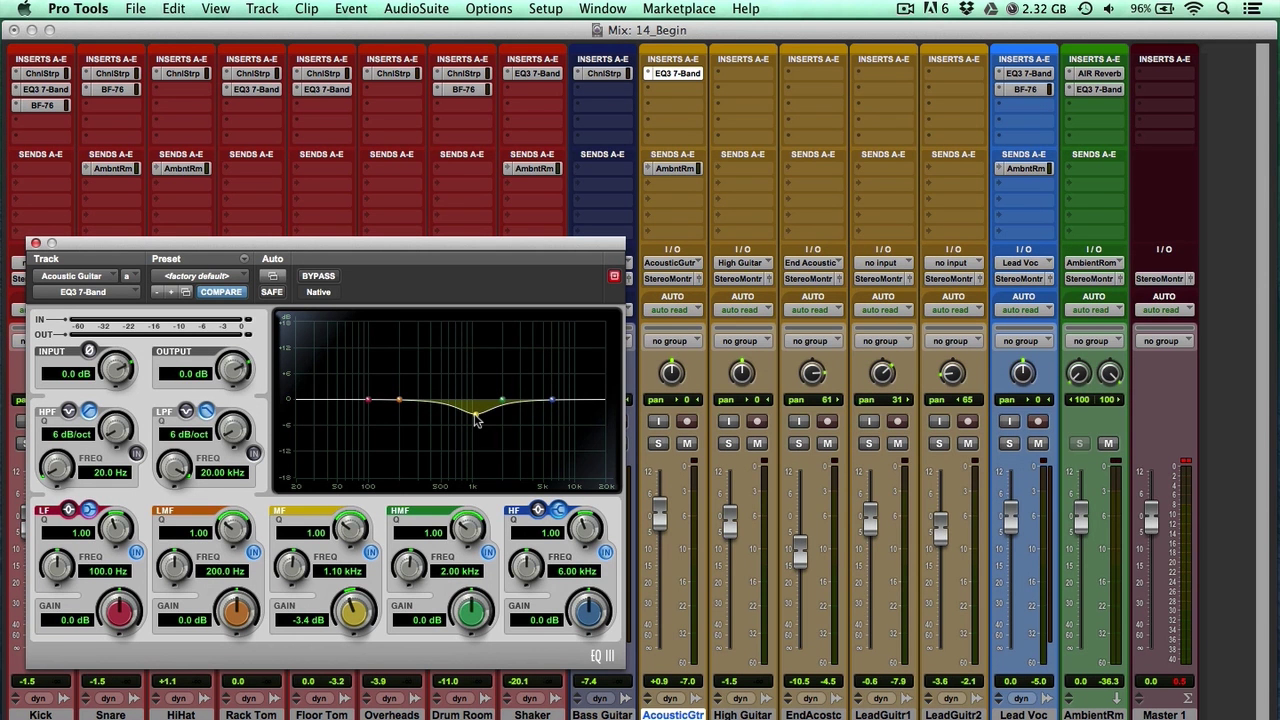Click the EndAcostc track volume fader
Image resolution: width=1280 pixels, height=720 pixels.
pos(800,551)
